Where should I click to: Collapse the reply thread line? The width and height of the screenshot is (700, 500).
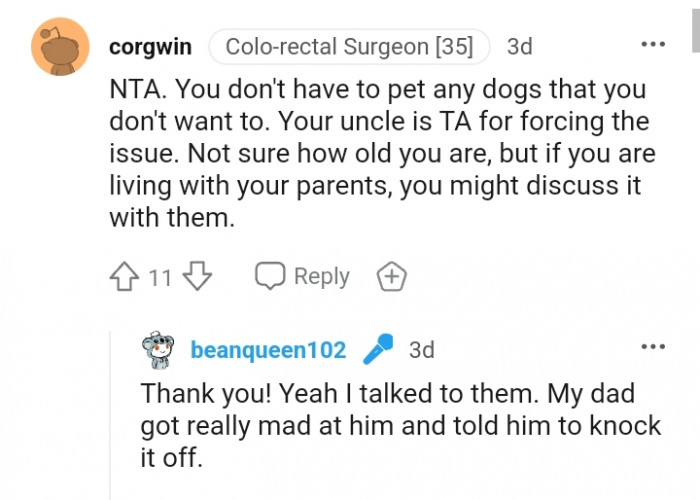[x=110, y=420]
